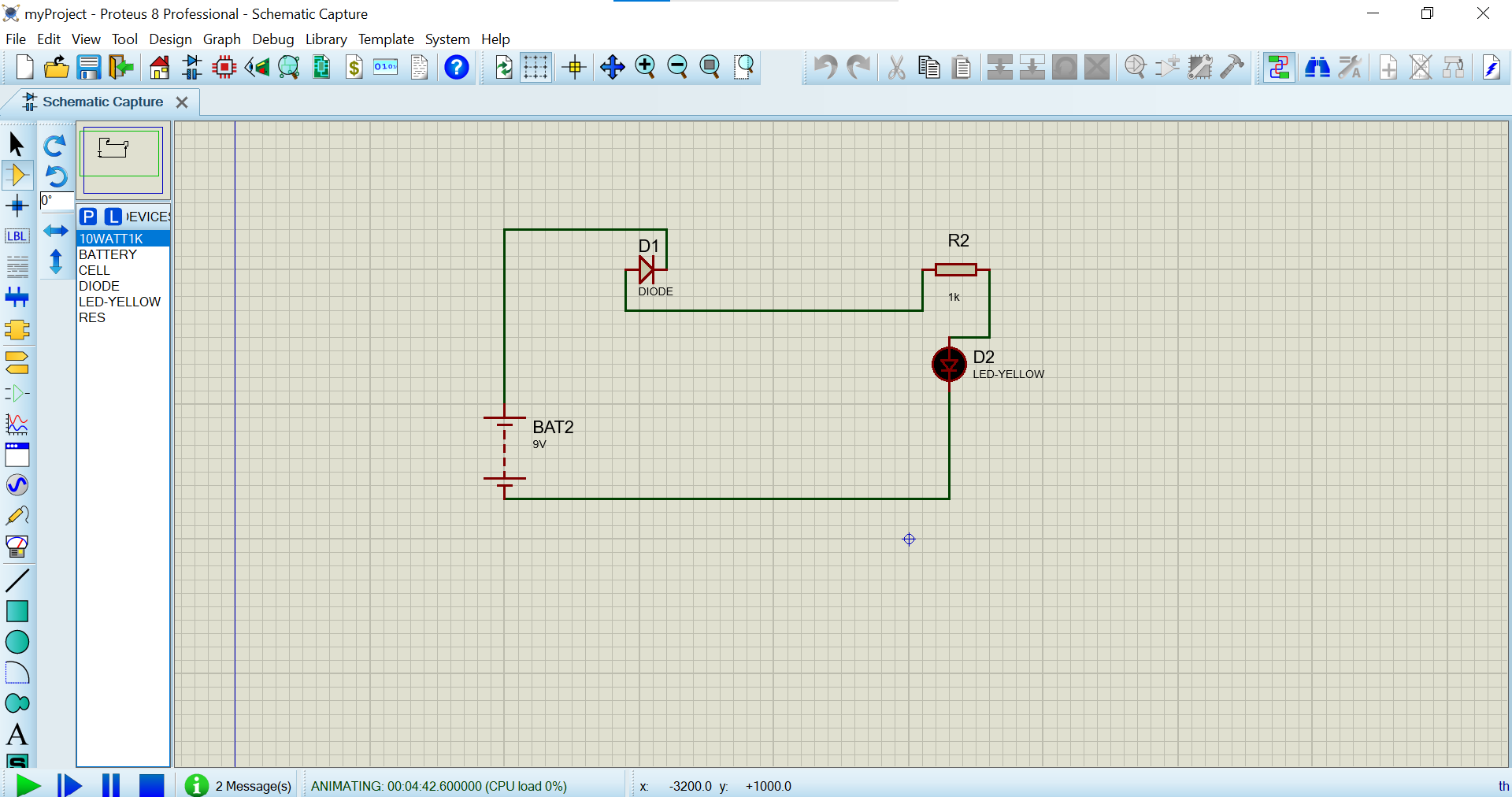Click the Zoom In magnifier icon
This screenshot has width=1512, height=797.
(x=645, y=68)
